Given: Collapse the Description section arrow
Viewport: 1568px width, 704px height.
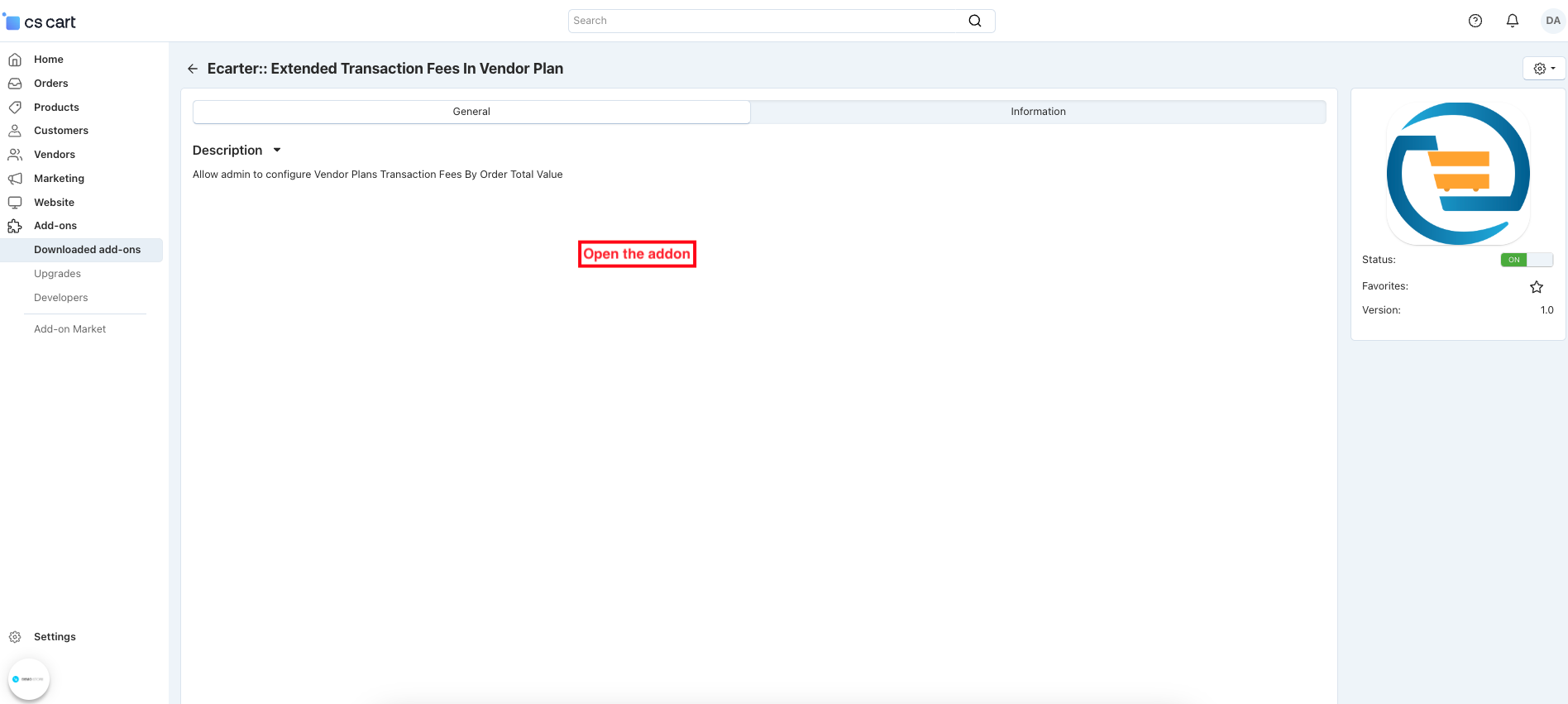Looking at the screenshot, I should [277, 151].
